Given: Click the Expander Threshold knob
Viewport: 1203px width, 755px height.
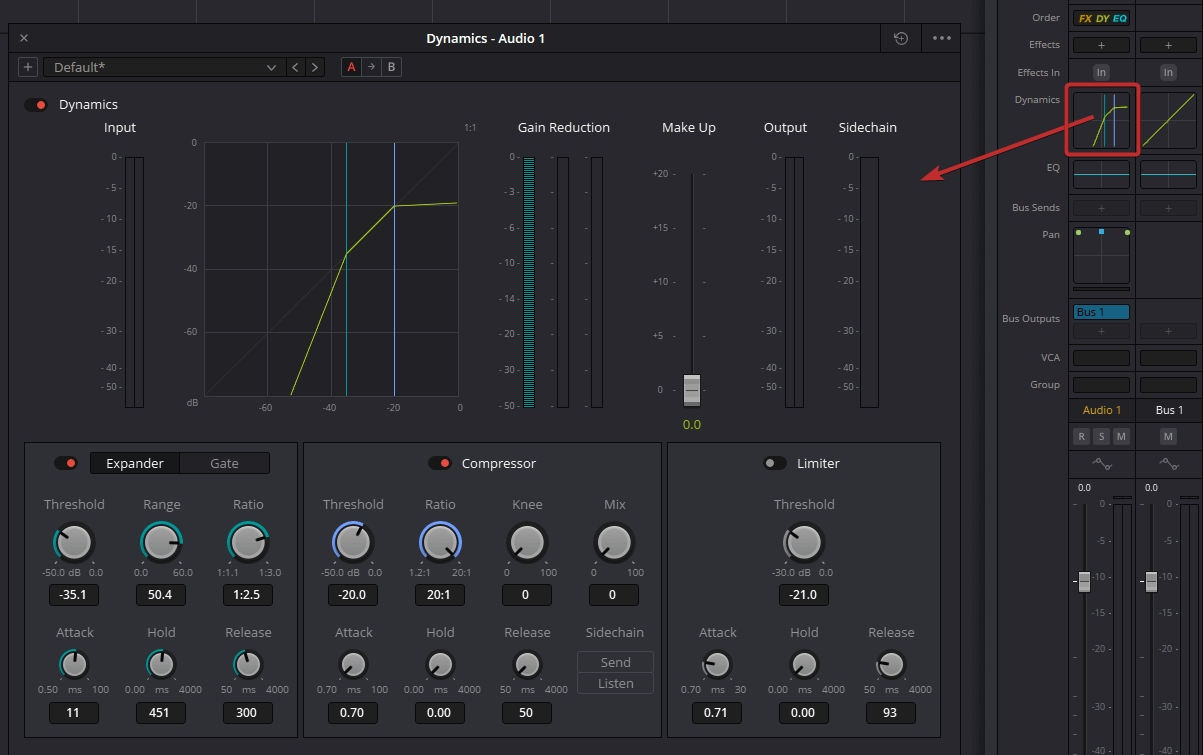Looking at the screenshot, I should pos(74,542).
